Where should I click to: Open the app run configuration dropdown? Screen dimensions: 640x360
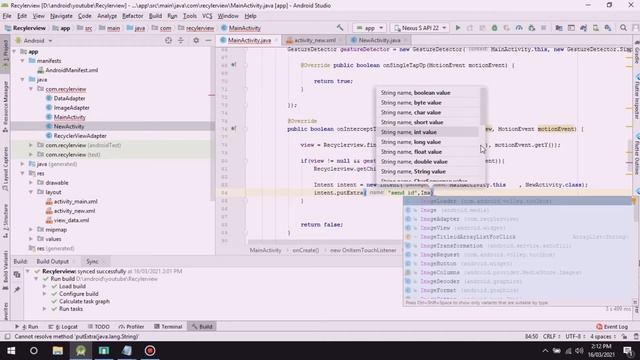click(370, 28)
